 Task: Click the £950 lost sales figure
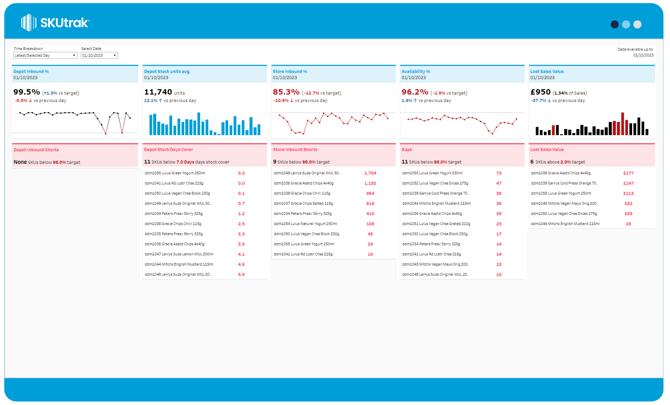(x=541, y=92)
